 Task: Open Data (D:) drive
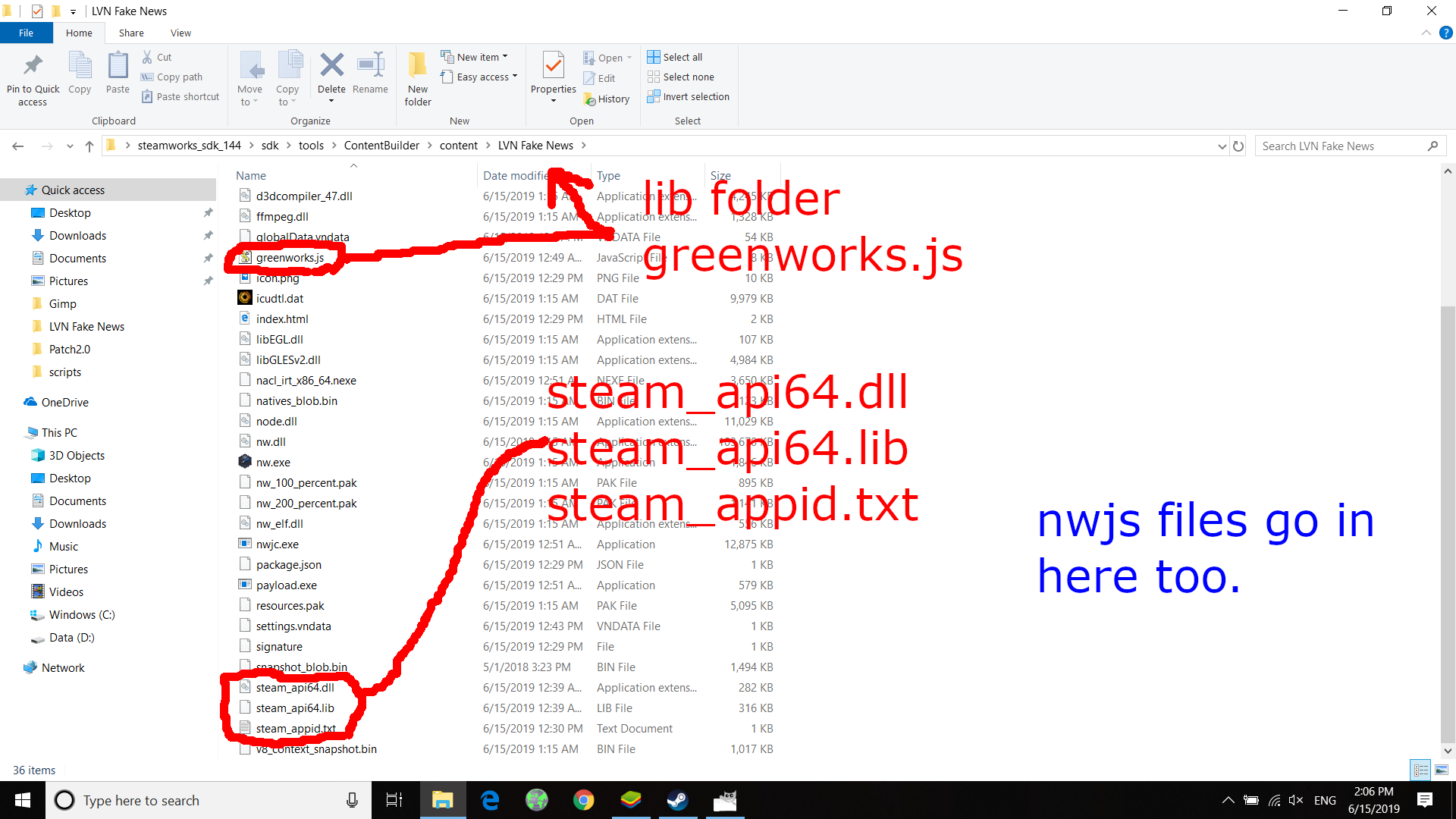tap(71, 637)
